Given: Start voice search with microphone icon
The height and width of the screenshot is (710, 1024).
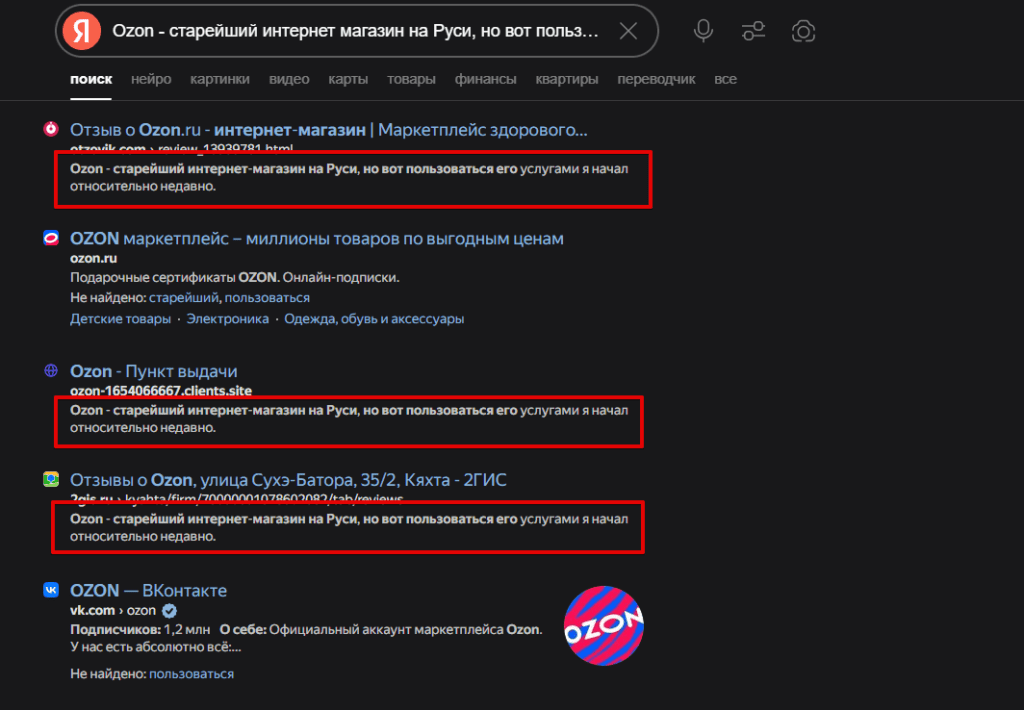Looking at the screenshot, I should pyautogui.click(x=703, y=31).
